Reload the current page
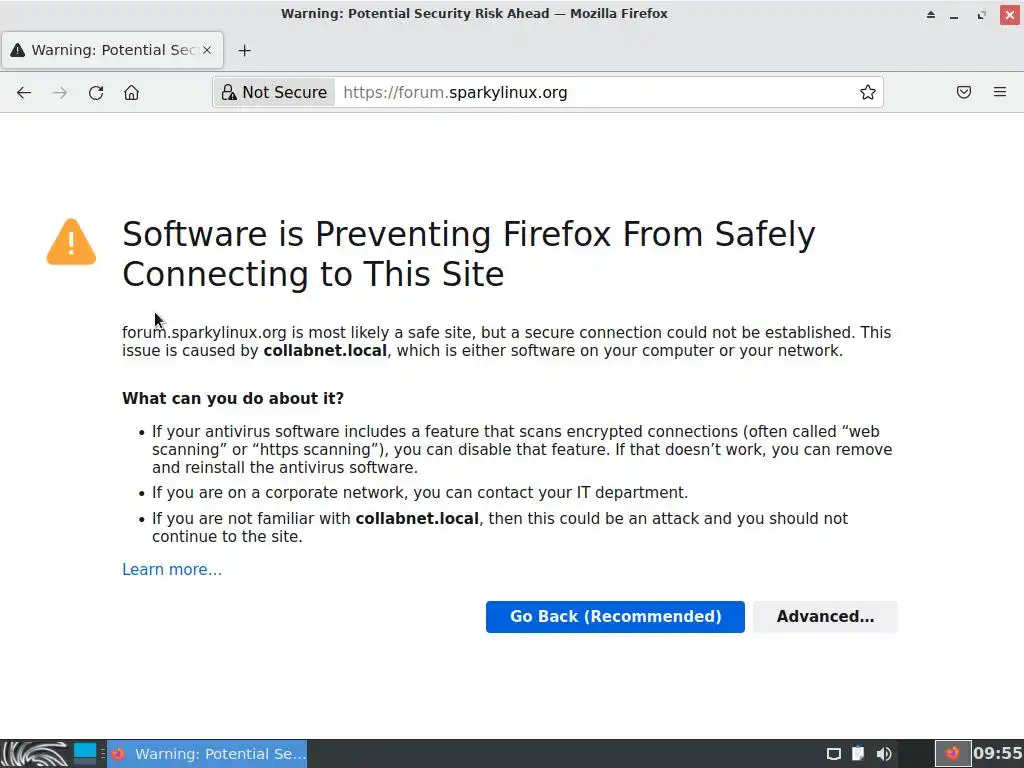This screenshot has width=1024, height=768. click(x=96, y=93)
